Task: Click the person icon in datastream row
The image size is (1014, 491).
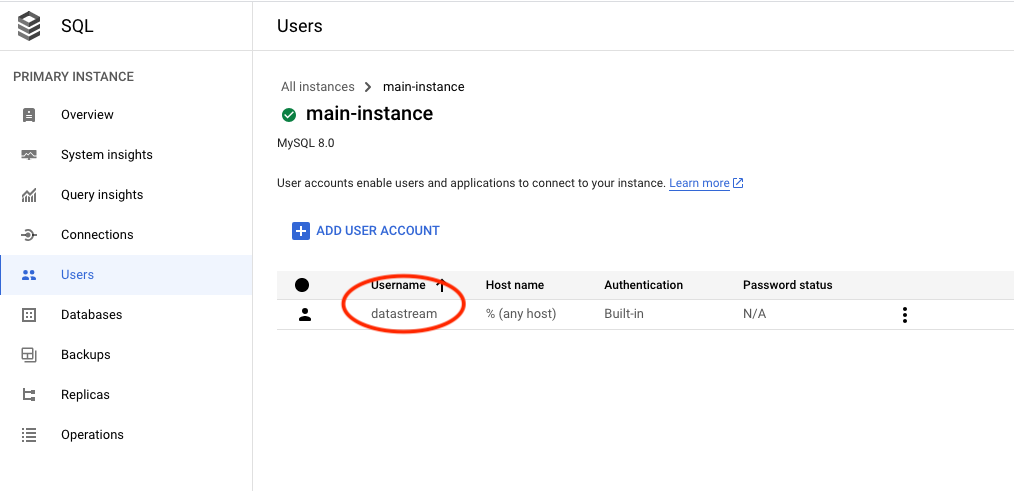Action: [305, 314]
